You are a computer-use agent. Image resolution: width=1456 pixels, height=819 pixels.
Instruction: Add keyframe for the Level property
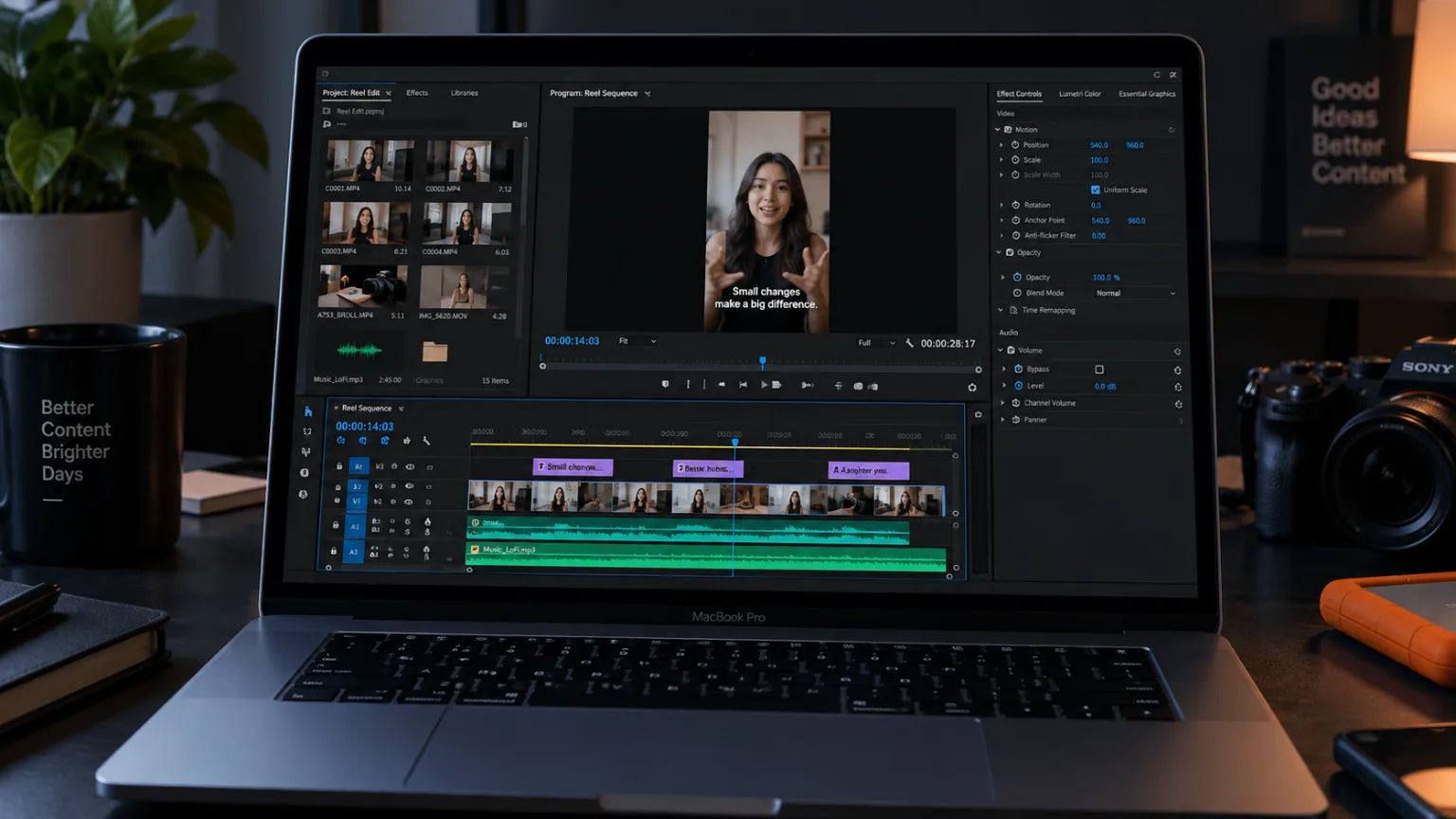point(1177,387)
